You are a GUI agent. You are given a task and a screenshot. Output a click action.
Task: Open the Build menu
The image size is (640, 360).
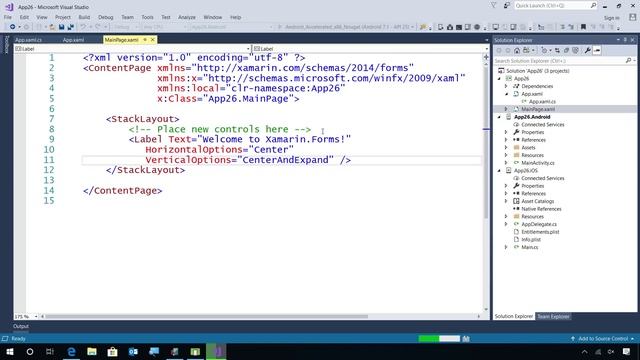[x=84, y=17]
